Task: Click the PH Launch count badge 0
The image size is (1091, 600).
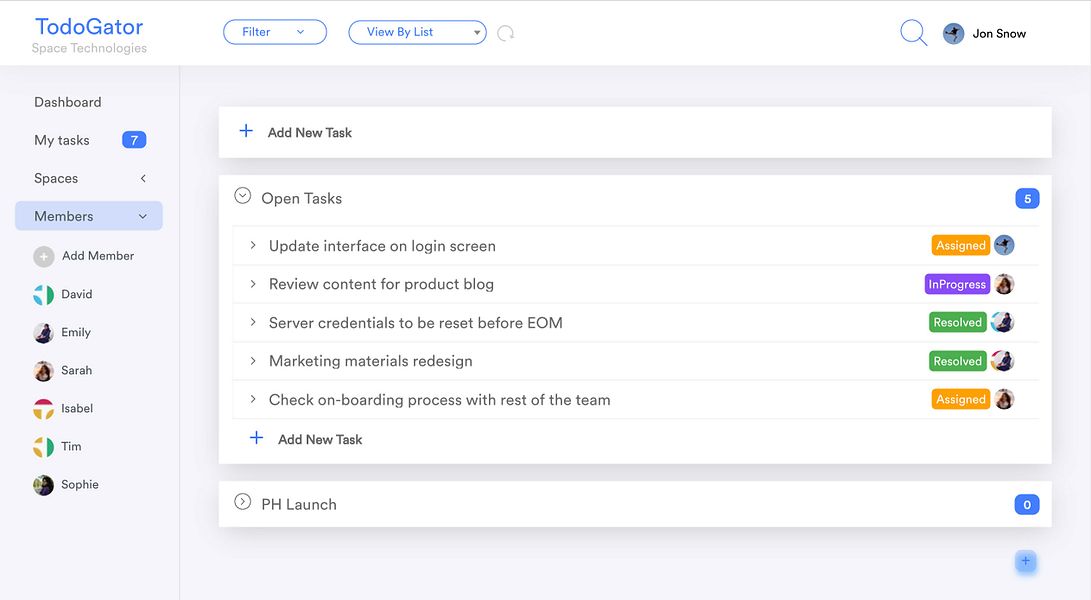Action: [1027, 505]
